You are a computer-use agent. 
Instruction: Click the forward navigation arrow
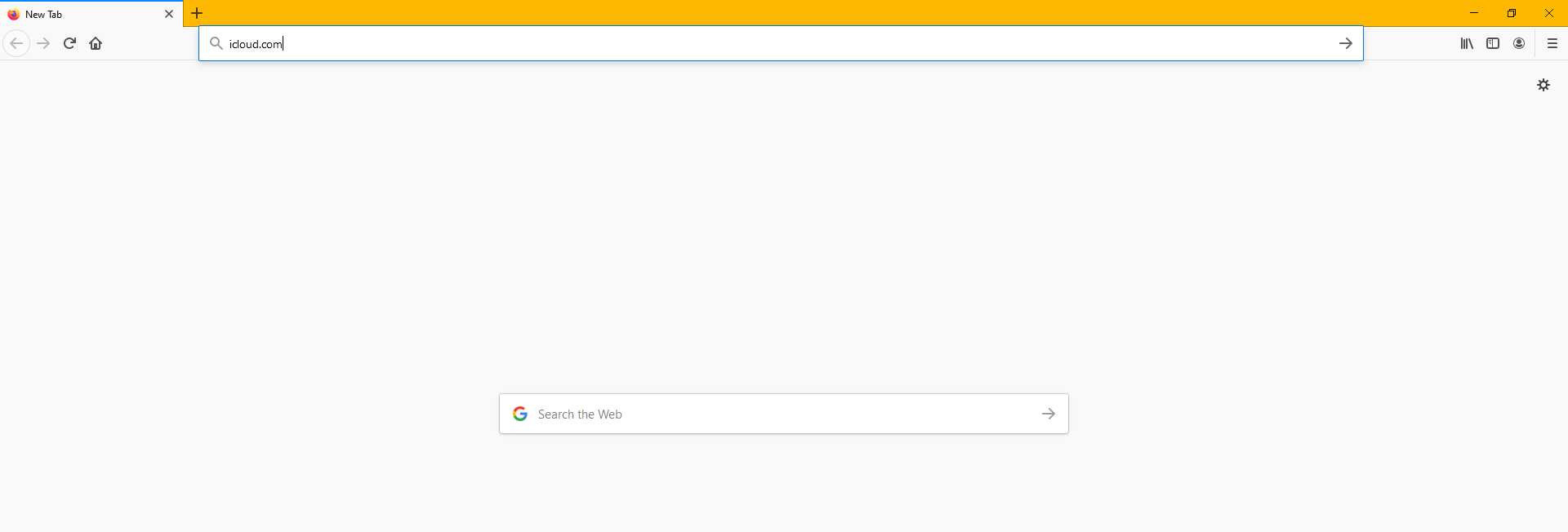[x=44, y=43]
